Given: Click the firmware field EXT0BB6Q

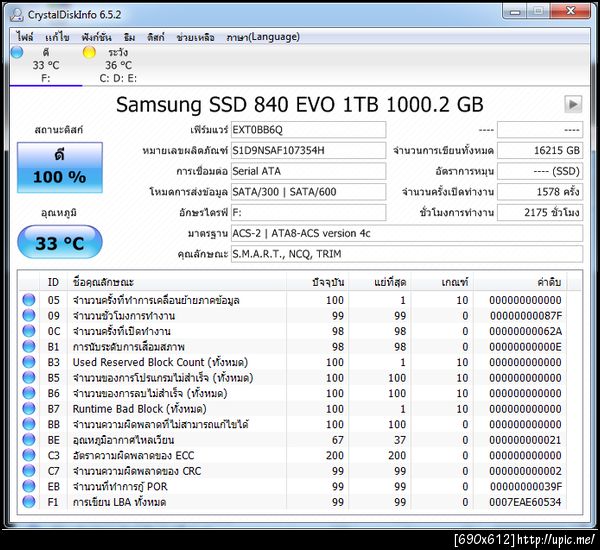Looking at the screenshot, I should (x=308, y=130).
